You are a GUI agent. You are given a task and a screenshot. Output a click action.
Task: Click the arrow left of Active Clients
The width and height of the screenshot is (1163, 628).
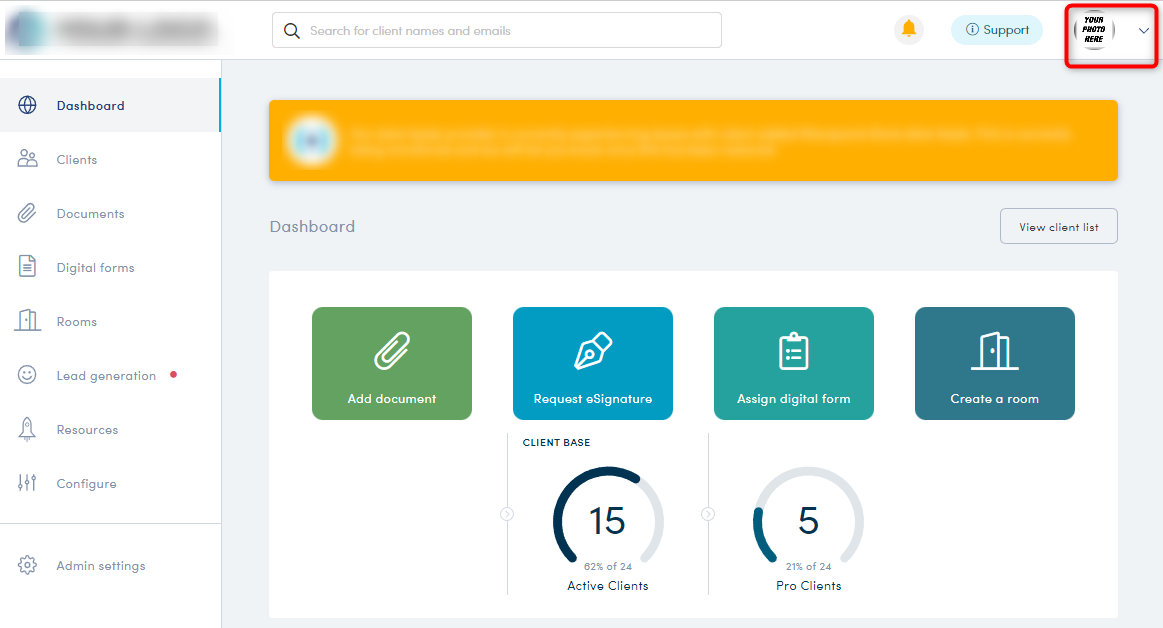coord(507,514)
